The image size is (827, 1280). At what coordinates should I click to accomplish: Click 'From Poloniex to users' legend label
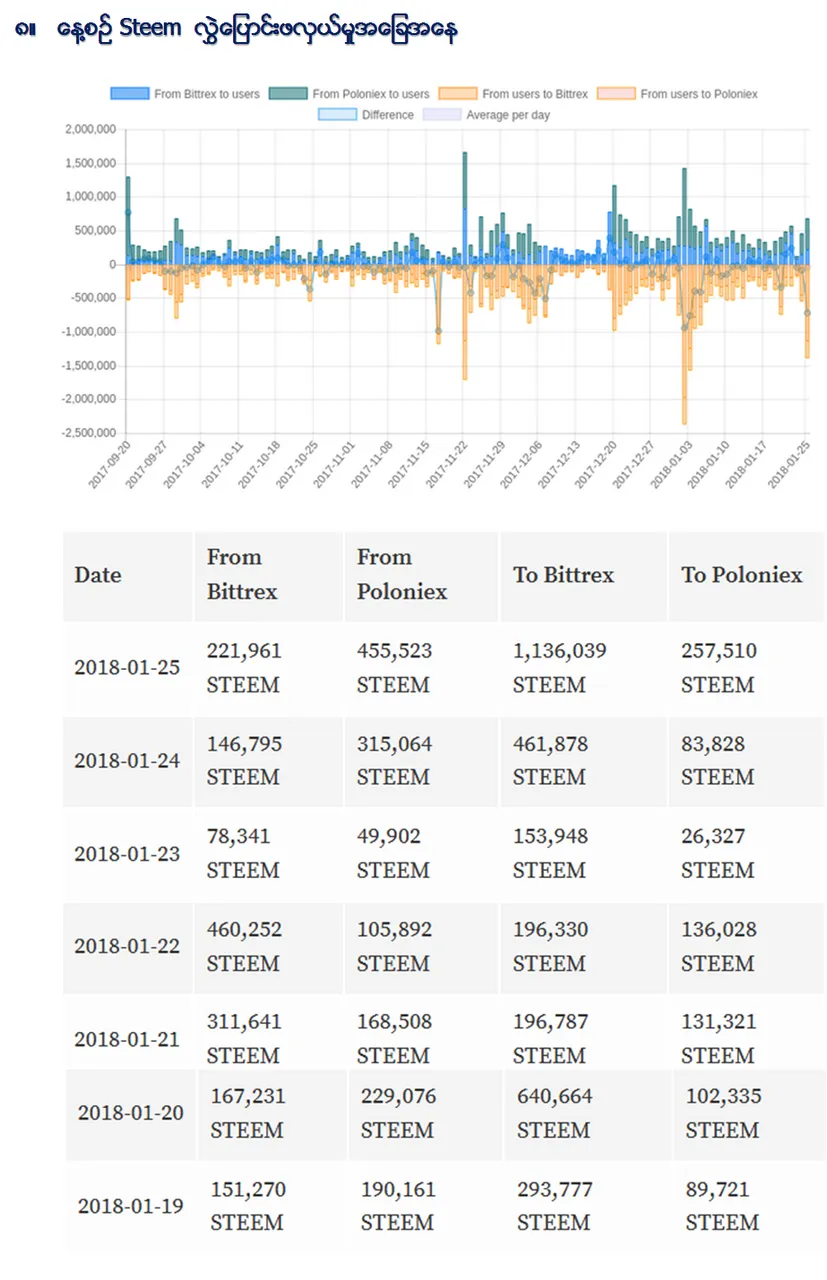point(371,94)
